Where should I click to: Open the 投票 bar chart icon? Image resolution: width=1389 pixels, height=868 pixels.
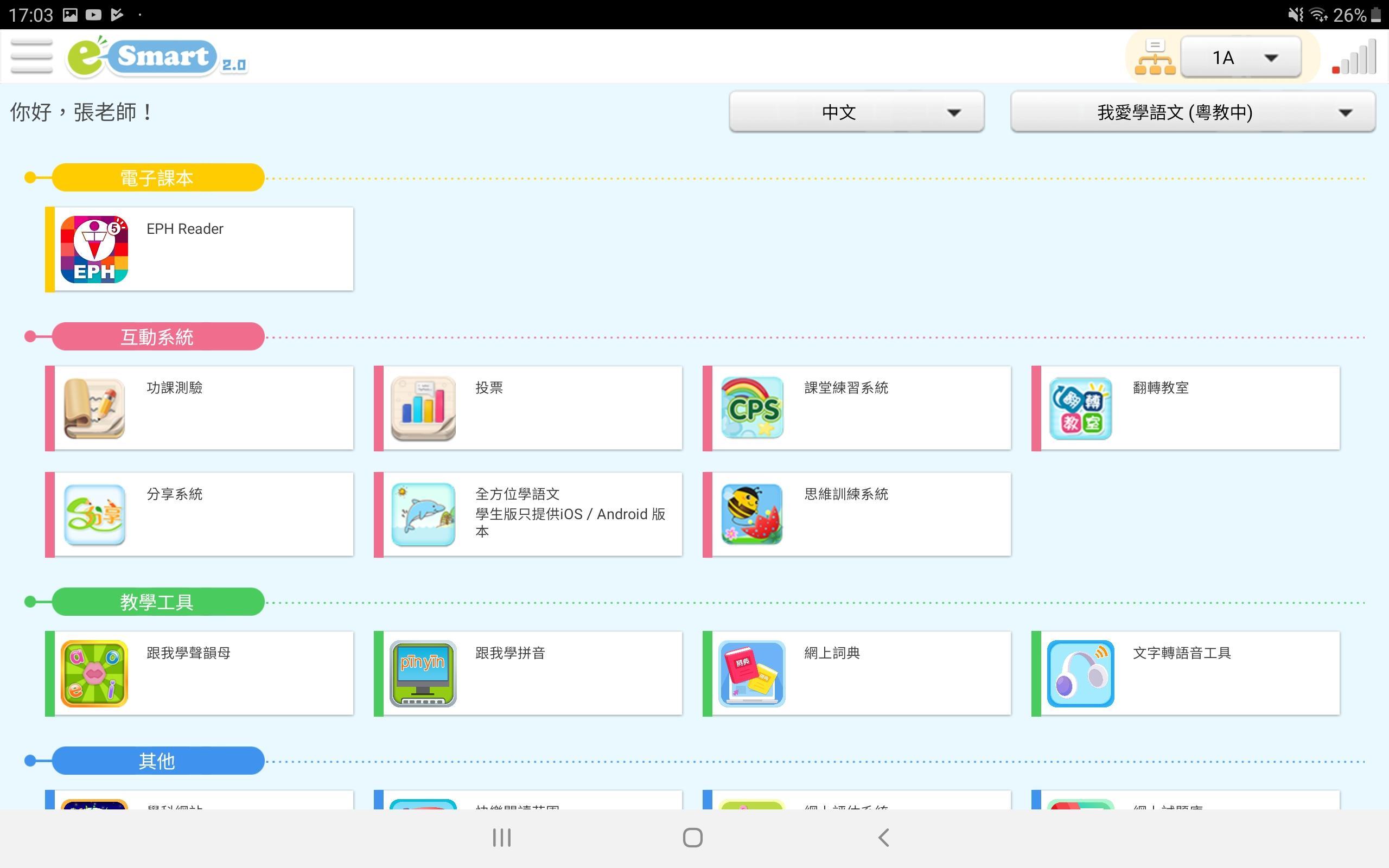point(423,408)
